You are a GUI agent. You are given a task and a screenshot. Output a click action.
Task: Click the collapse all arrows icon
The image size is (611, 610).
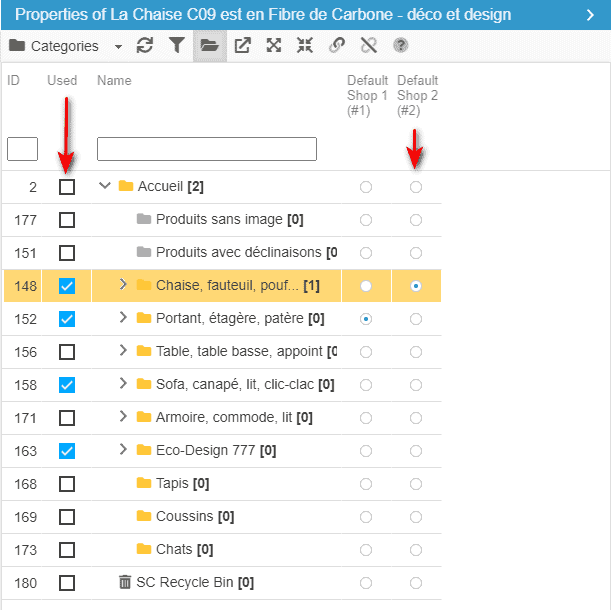click(305, 46)
